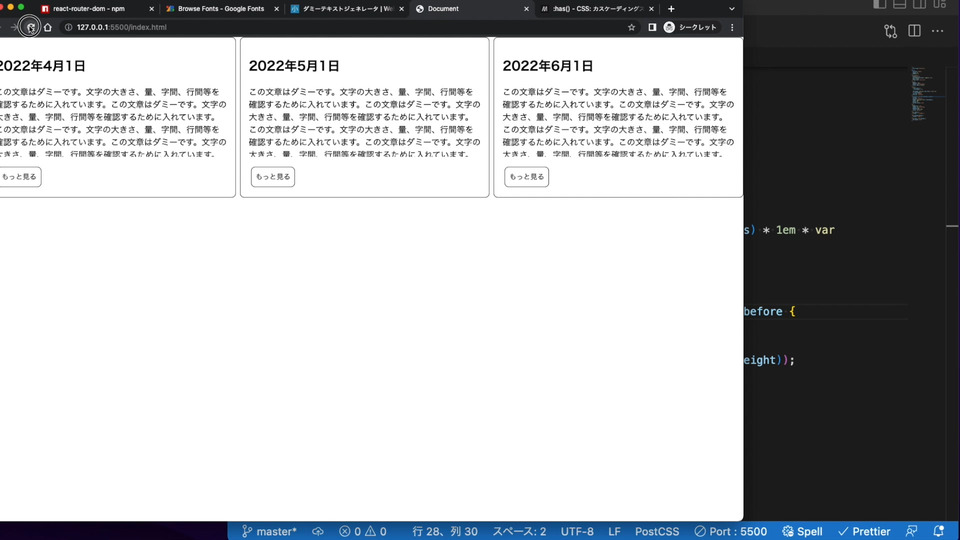Click もっと見る on the 2022年4月1日 card
This screenshot has height=540, width=960.
(20, 176)
